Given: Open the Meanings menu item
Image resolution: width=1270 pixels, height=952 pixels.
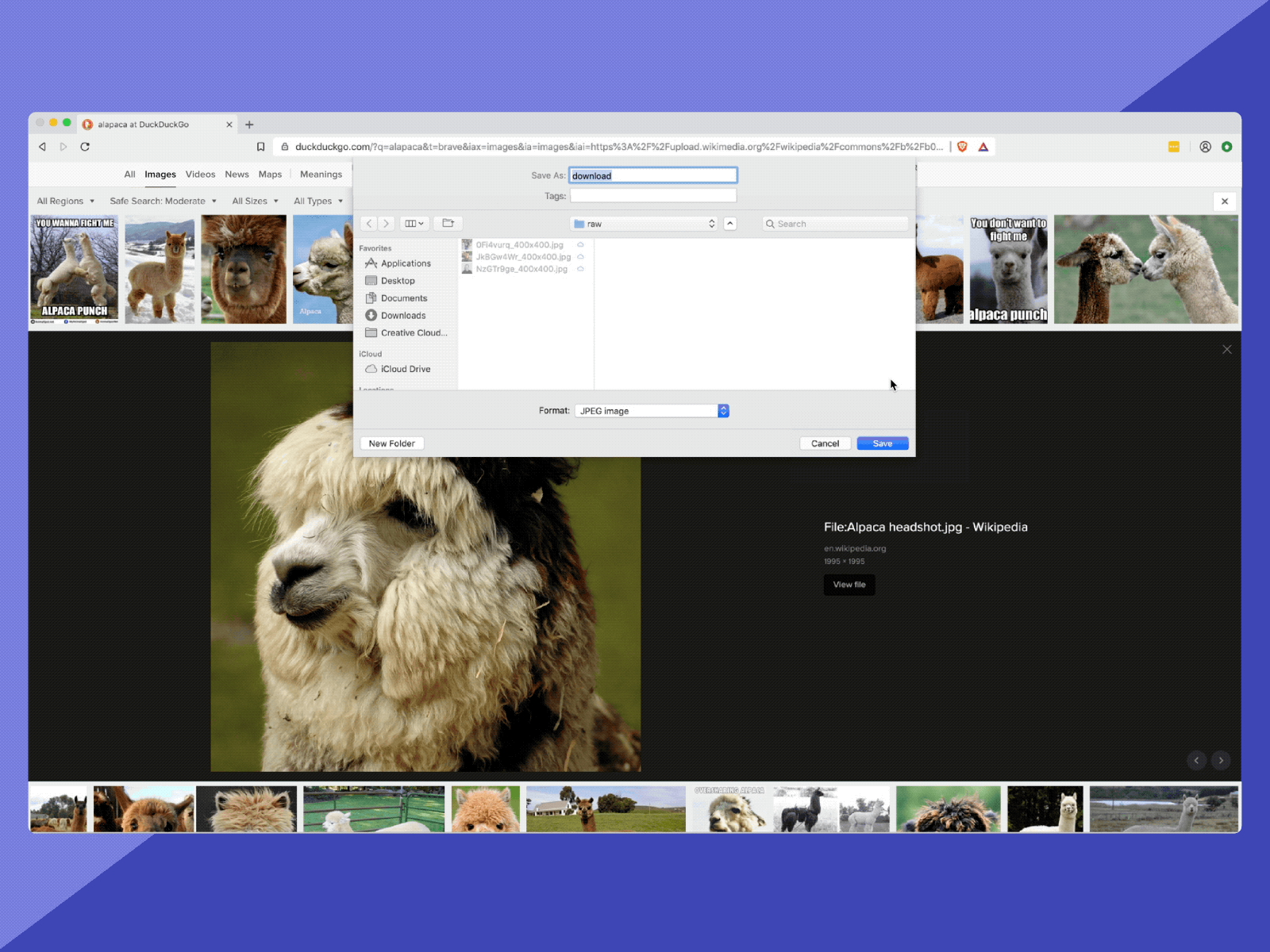Looking at the screenshot, I should (321, 175).
